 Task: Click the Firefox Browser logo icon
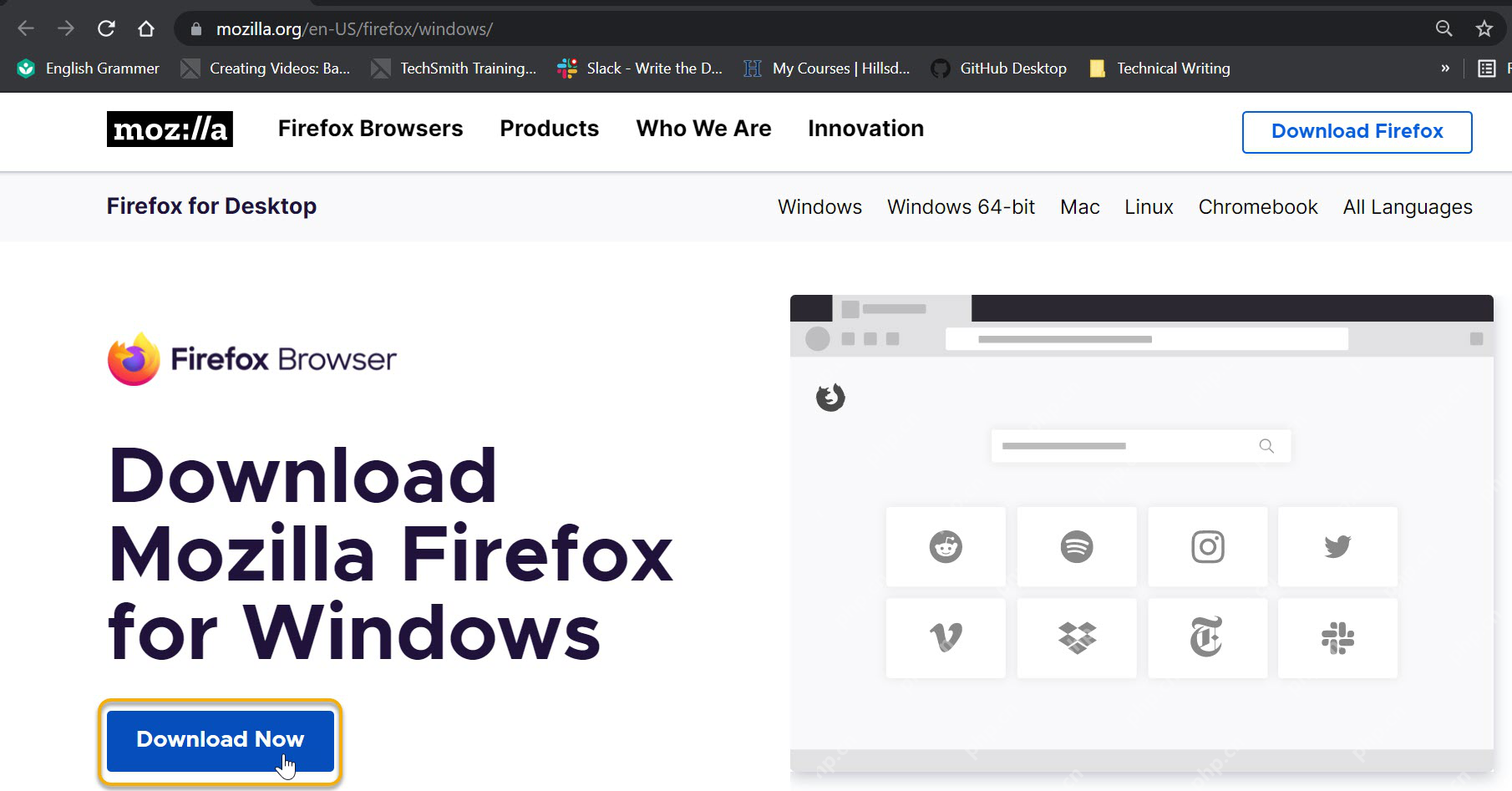134,359
